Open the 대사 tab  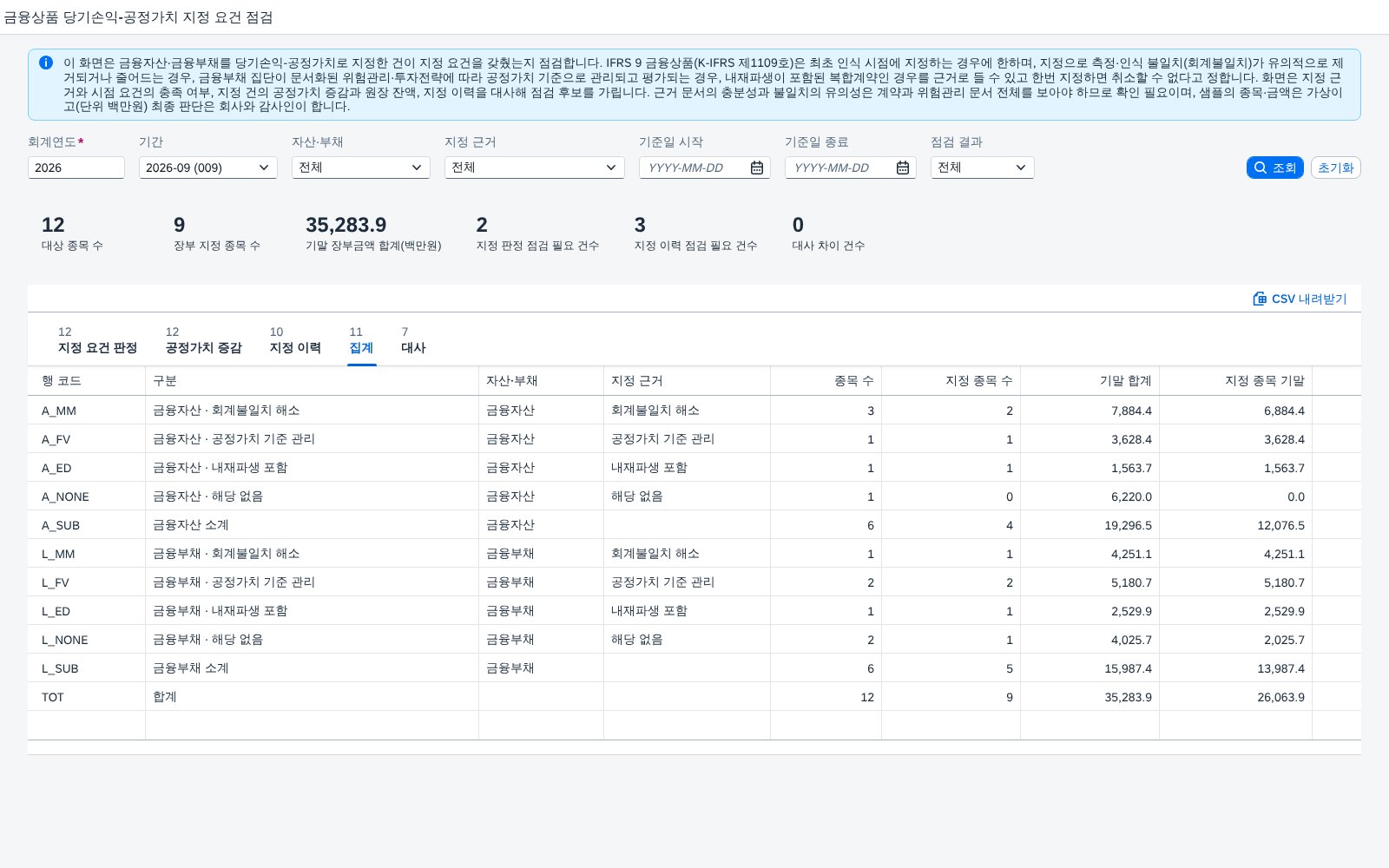coord(413,340)
